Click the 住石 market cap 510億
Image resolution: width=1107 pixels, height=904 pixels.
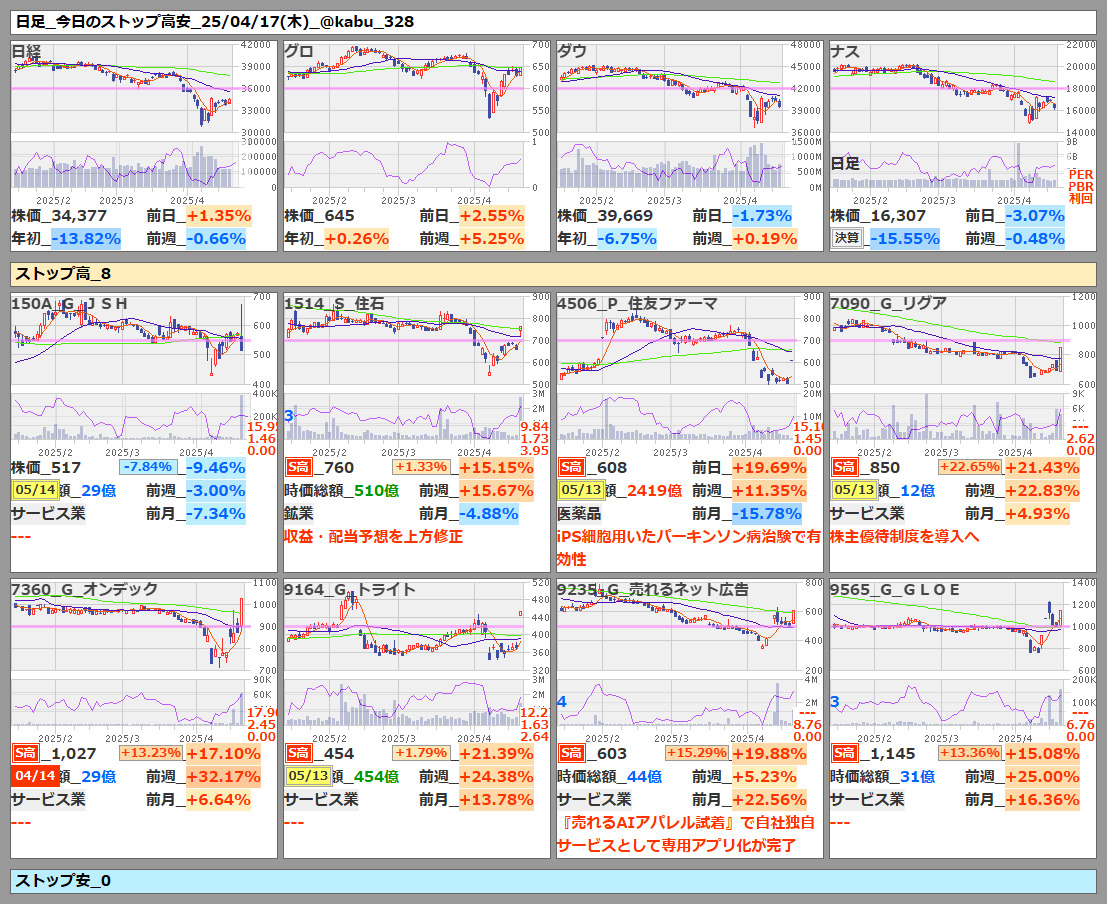tap(376, 491)
